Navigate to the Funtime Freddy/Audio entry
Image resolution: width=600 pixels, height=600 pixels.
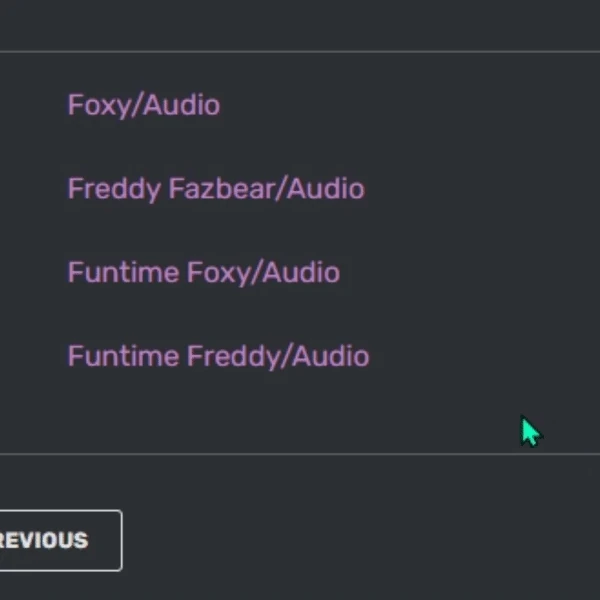coord(218,357)
